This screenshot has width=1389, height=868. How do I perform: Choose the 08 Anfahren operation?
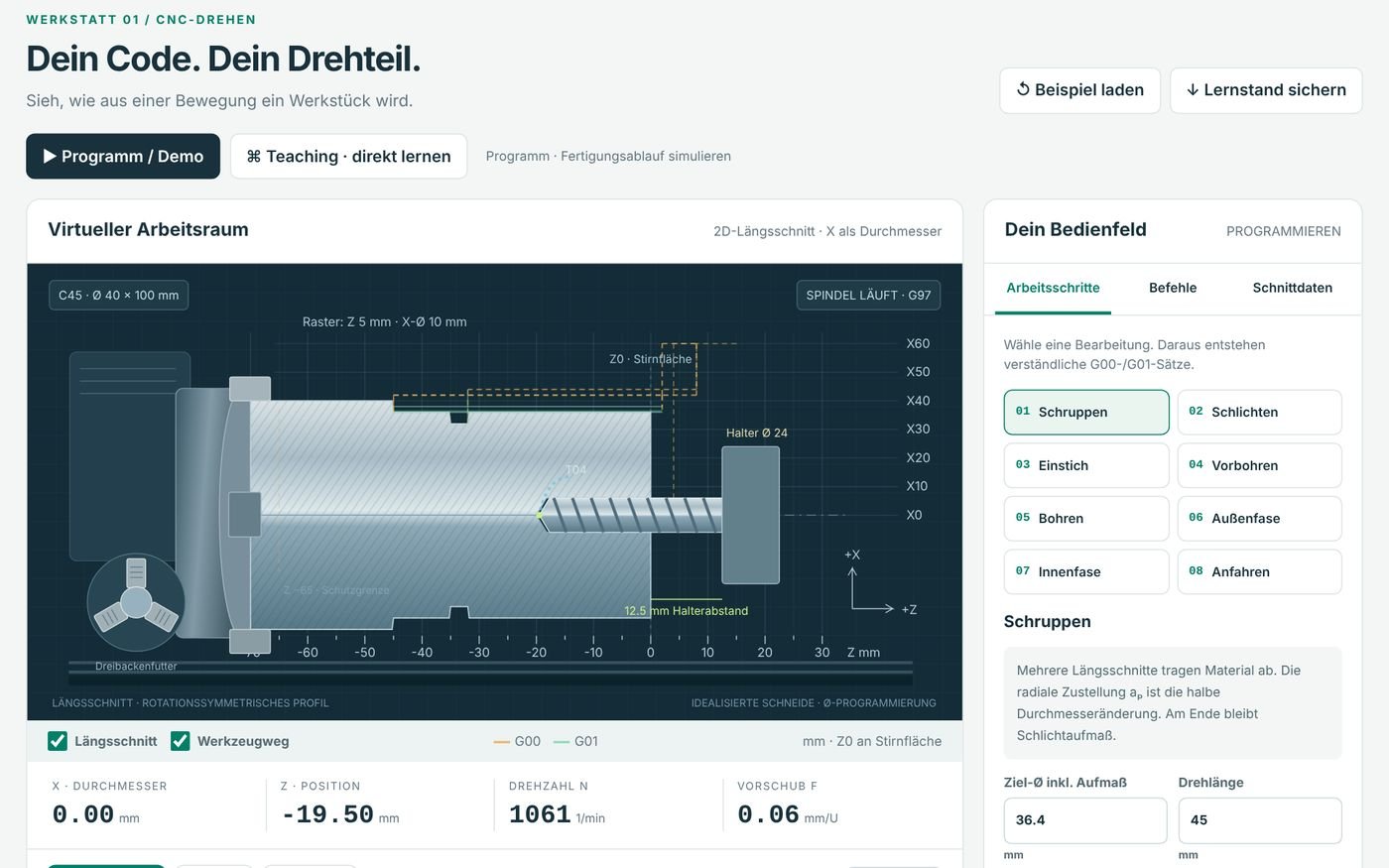1259,571
